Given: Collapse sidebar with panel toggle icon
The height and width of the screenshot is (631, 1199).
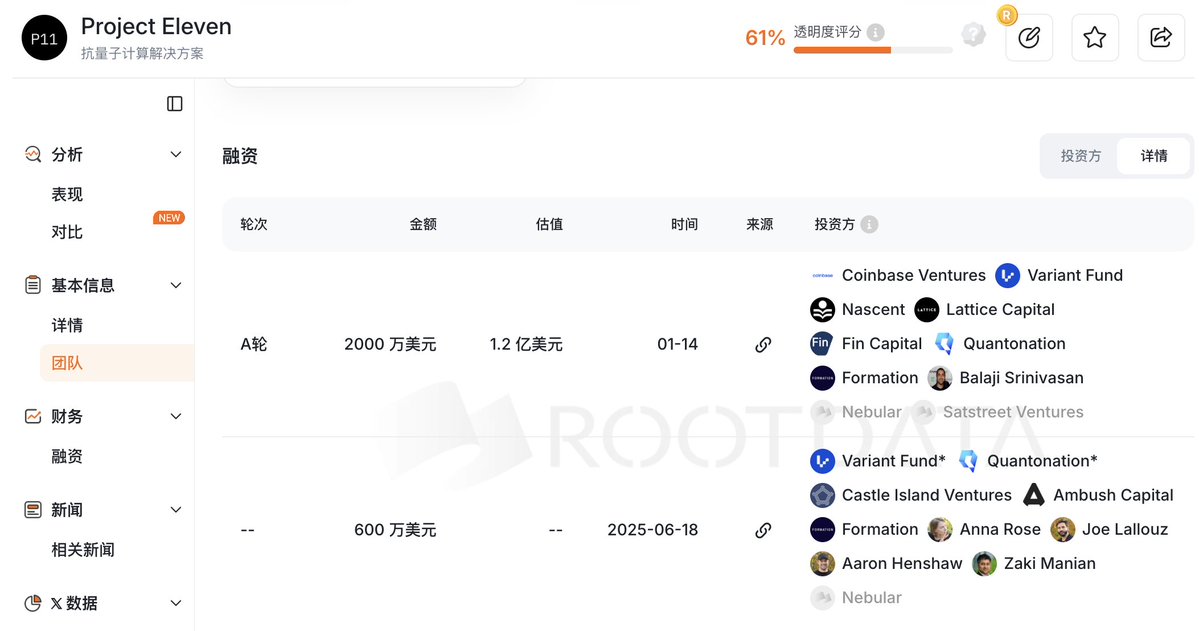Looking at the screenshot, I should tap(174, 103).
